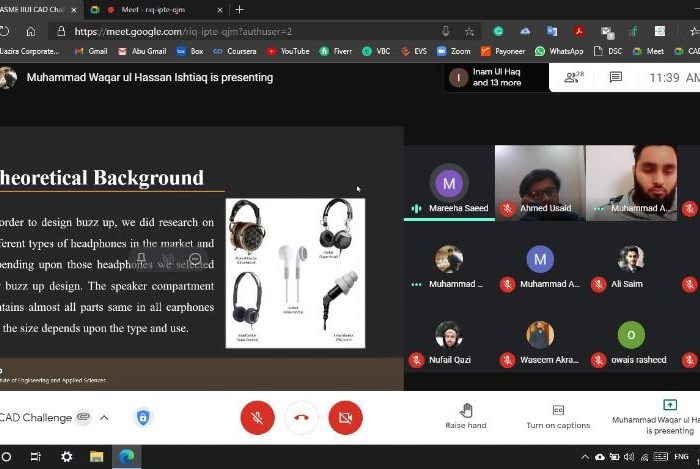Open volume control in system tray
This screenshot has height=469, width=700.
pyautogui.click(x=629, y=457)
